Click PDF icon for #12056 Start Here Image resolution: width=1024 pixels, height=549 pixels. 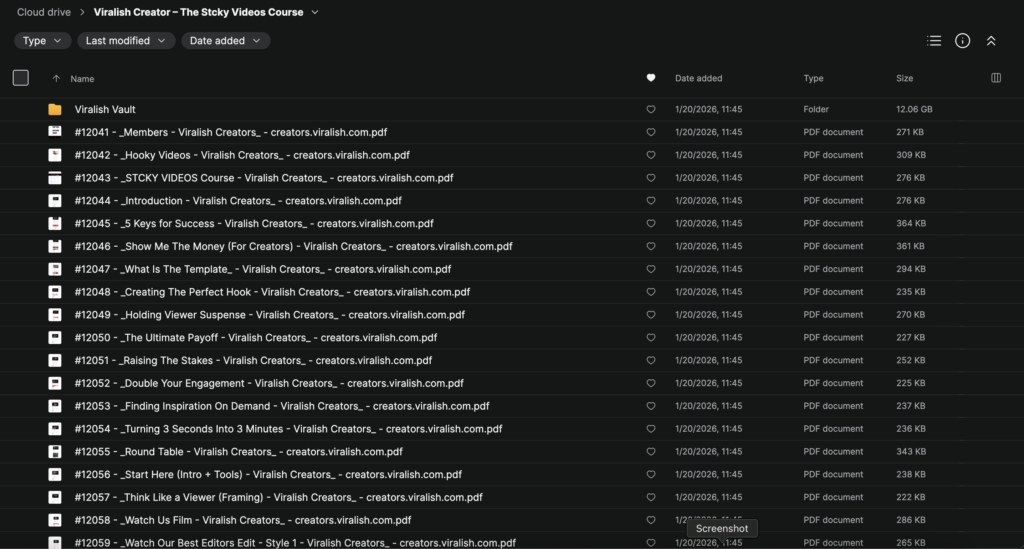pos(55,475)
